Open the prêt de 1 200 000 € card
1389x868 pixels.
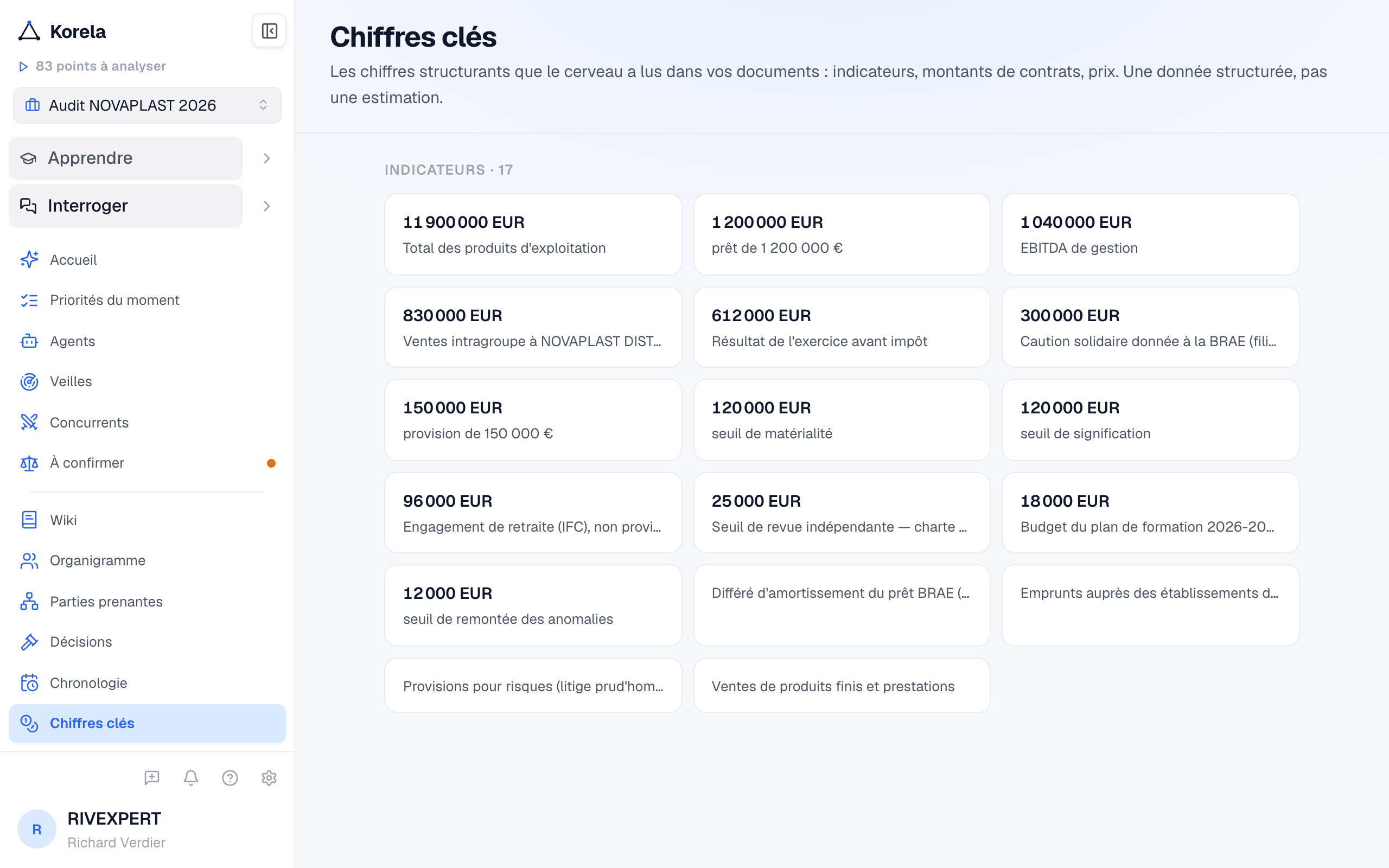coord(842,234)
